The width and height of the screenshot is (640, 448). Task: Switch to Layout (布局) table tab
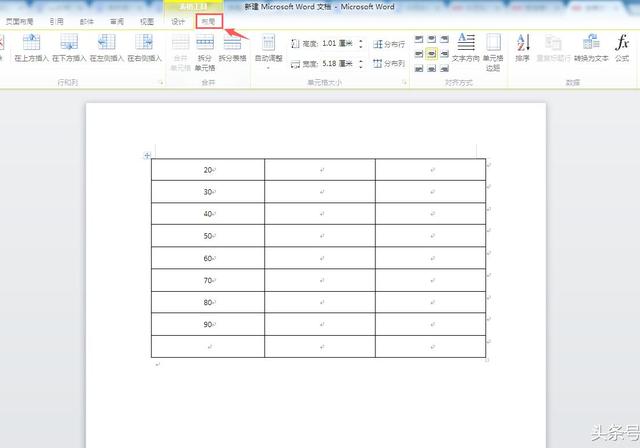(x=208, y=21)
